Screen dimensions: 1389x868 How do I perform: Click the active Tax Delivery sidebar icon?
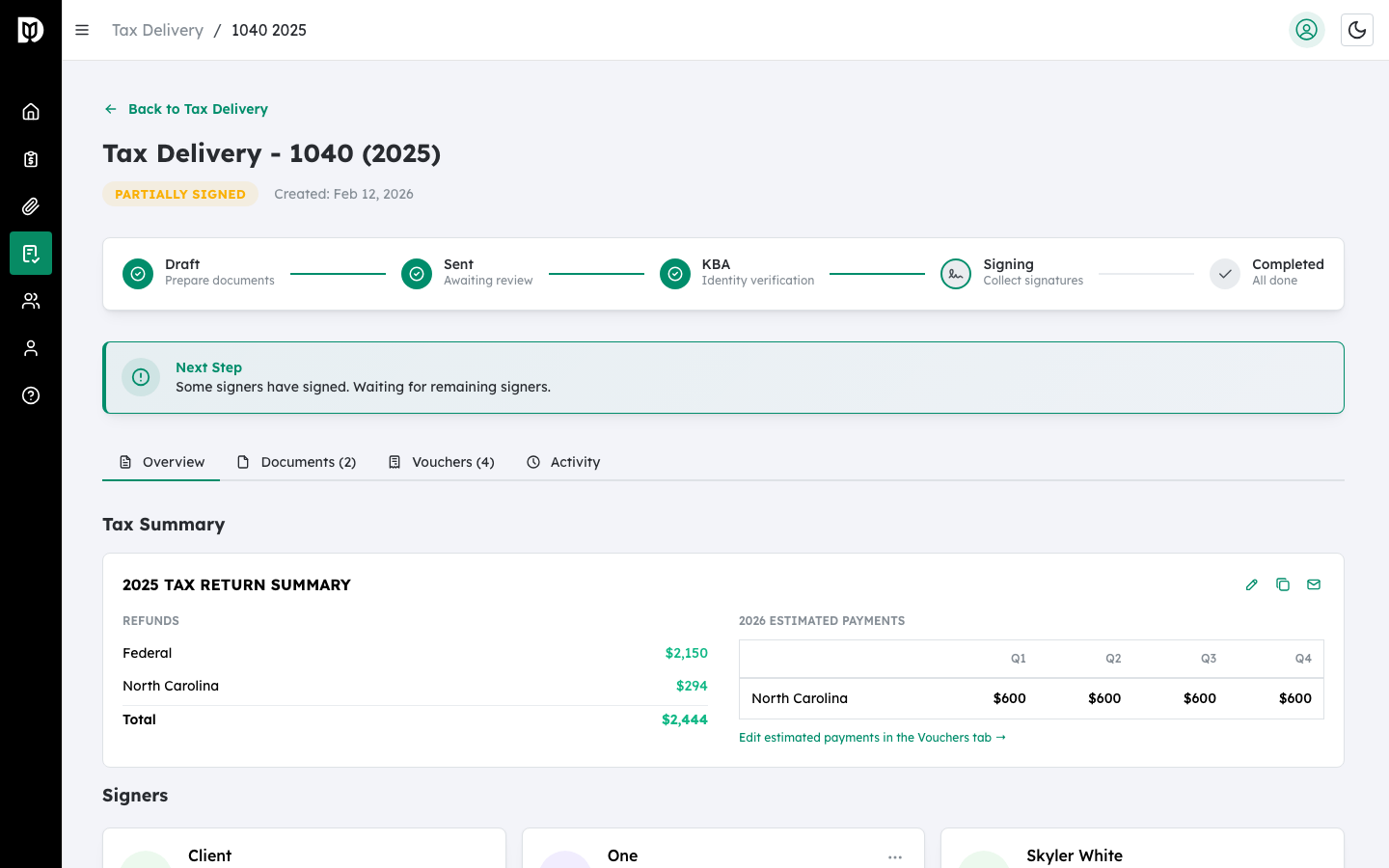[x=31, y=253]
